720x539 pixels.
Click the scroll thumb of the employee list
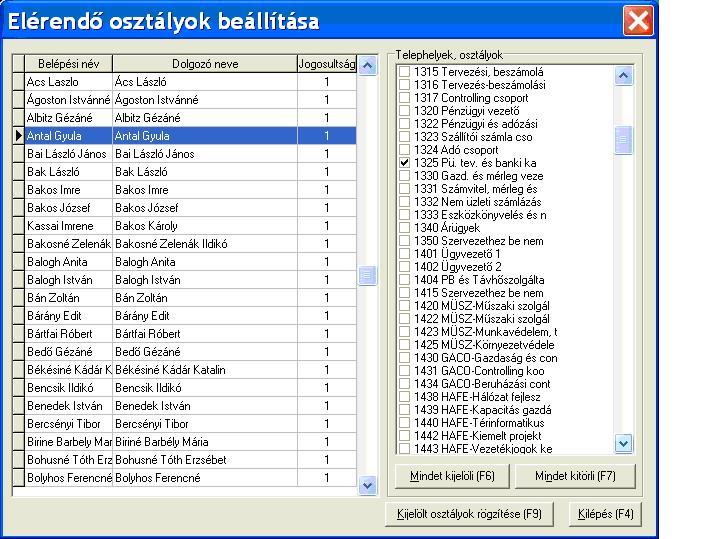[x=367, y=275]
